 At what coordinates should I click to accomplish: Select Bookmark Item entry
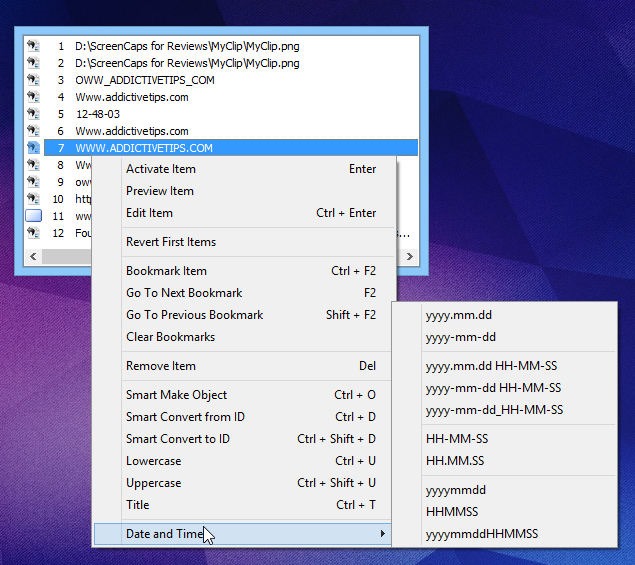coord(243,271)
